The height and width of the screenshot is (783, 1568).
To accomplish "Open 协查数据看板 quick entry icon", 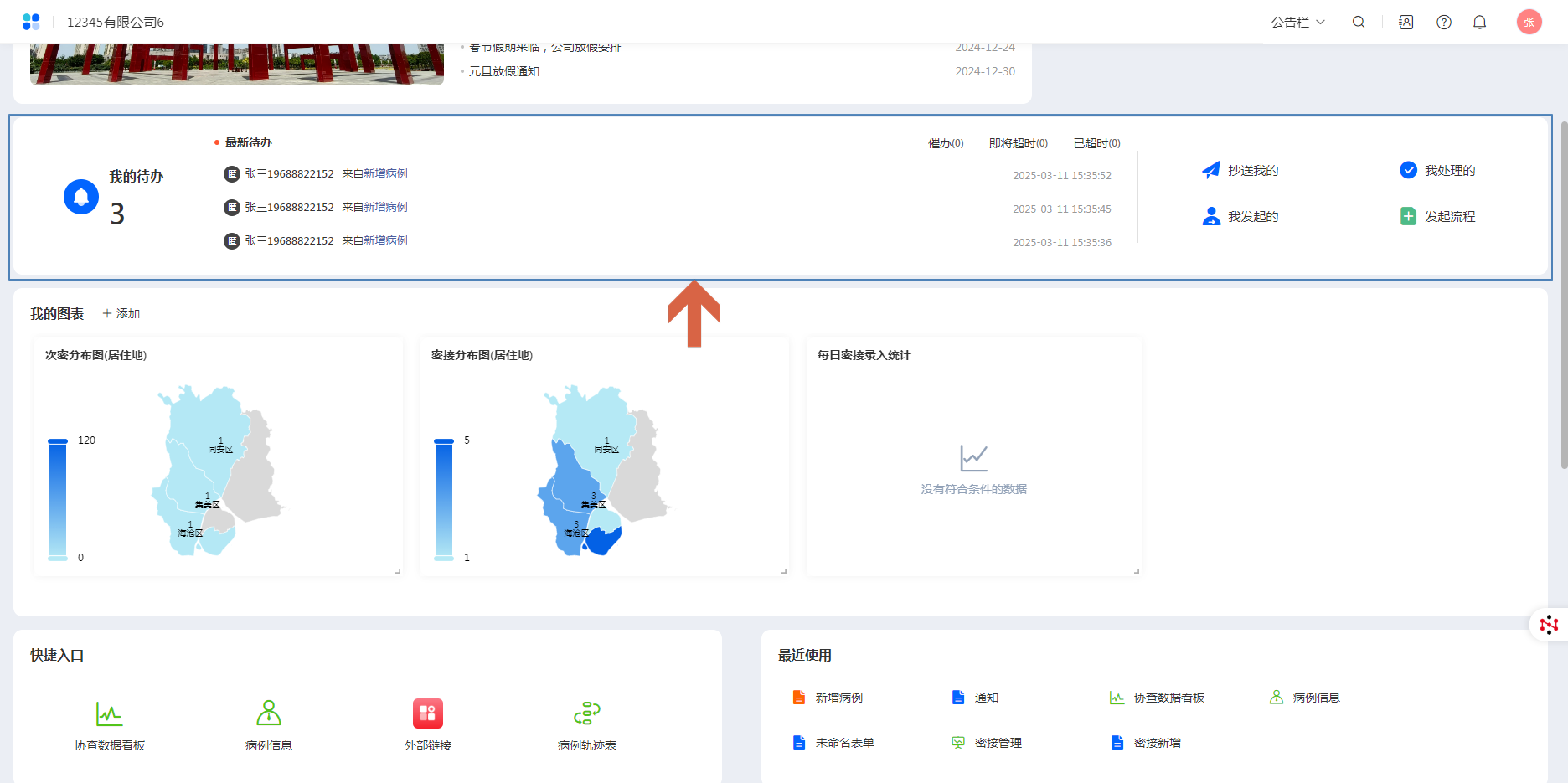I will click(110, 714).
